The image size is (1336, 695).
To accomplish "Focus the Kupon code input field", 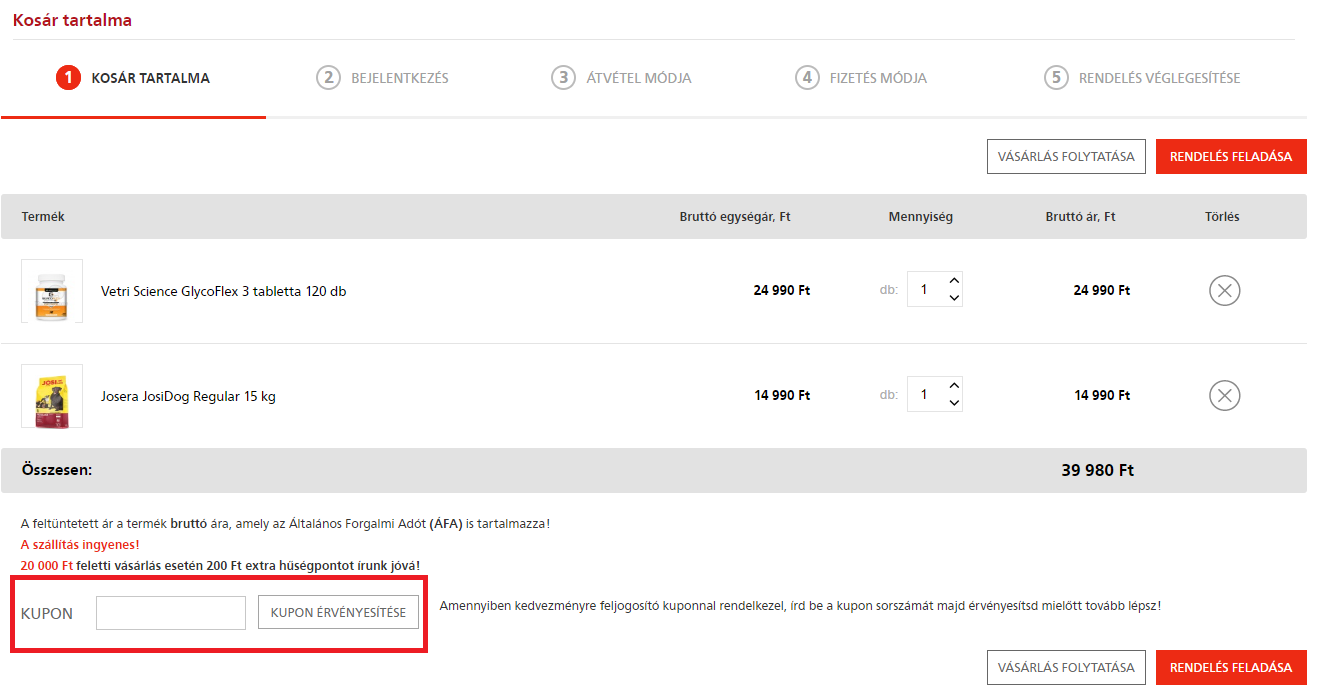I will click(171, 613).
